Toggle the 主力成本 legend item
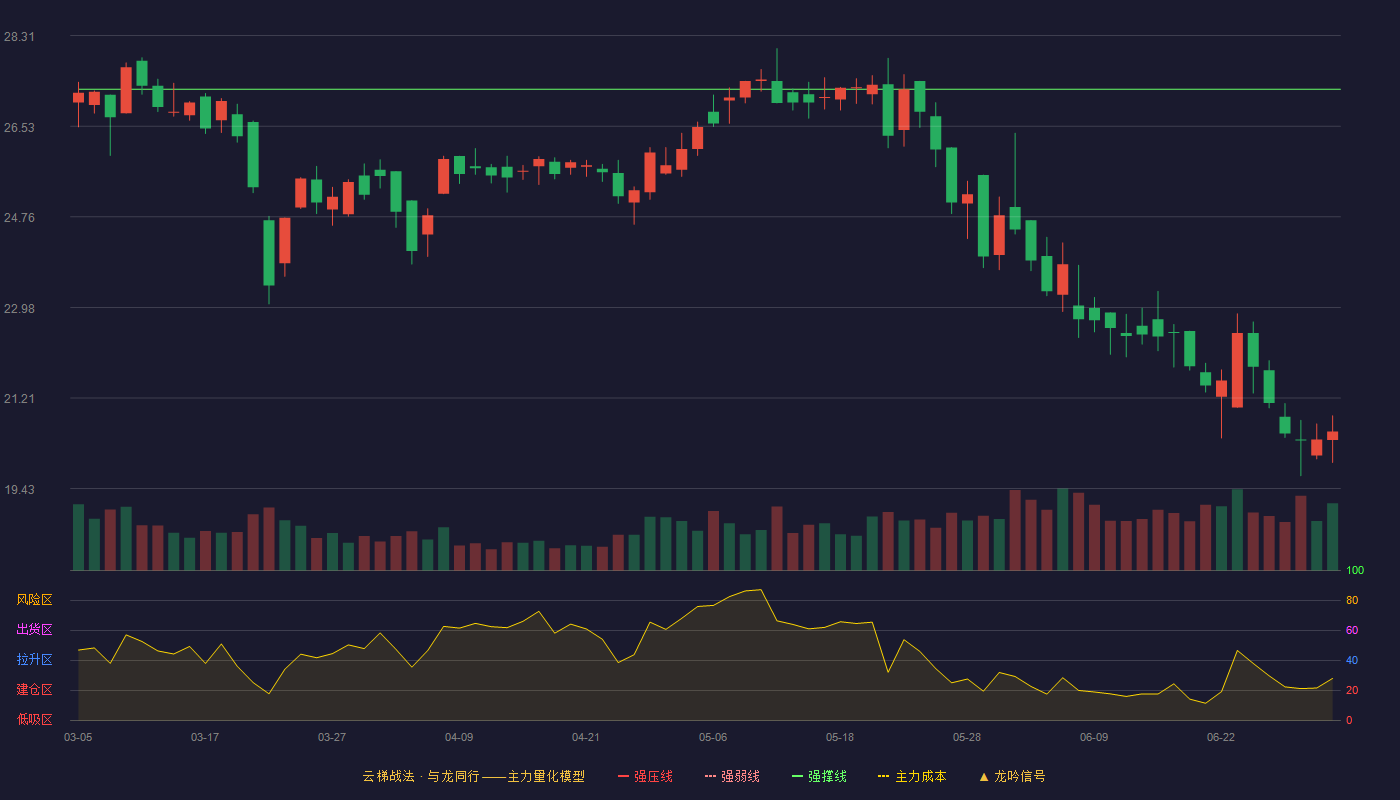Viewport: 1400px width, 800px height. click(x=912, y=776)
